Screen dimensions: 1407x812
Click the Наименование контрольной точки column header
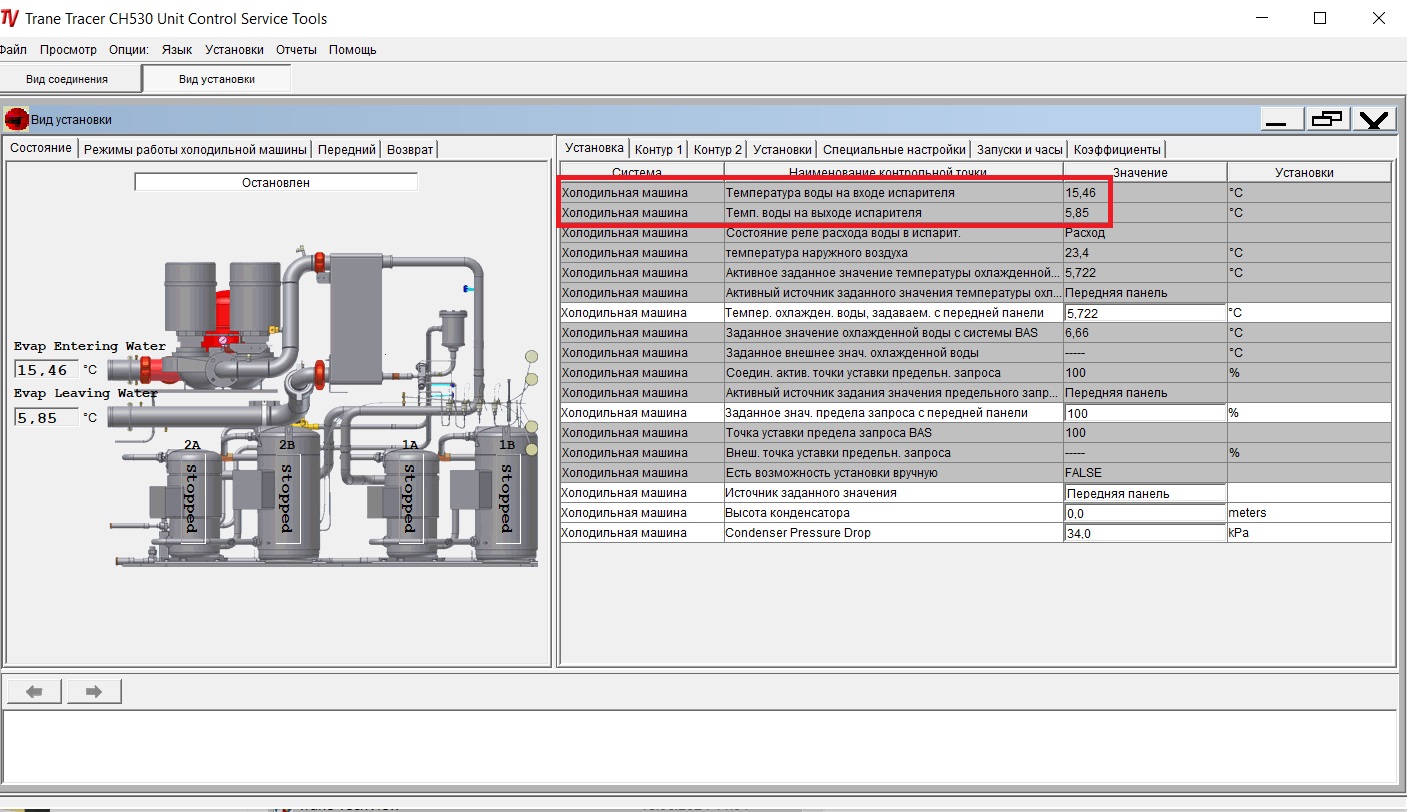click(893, 172)
